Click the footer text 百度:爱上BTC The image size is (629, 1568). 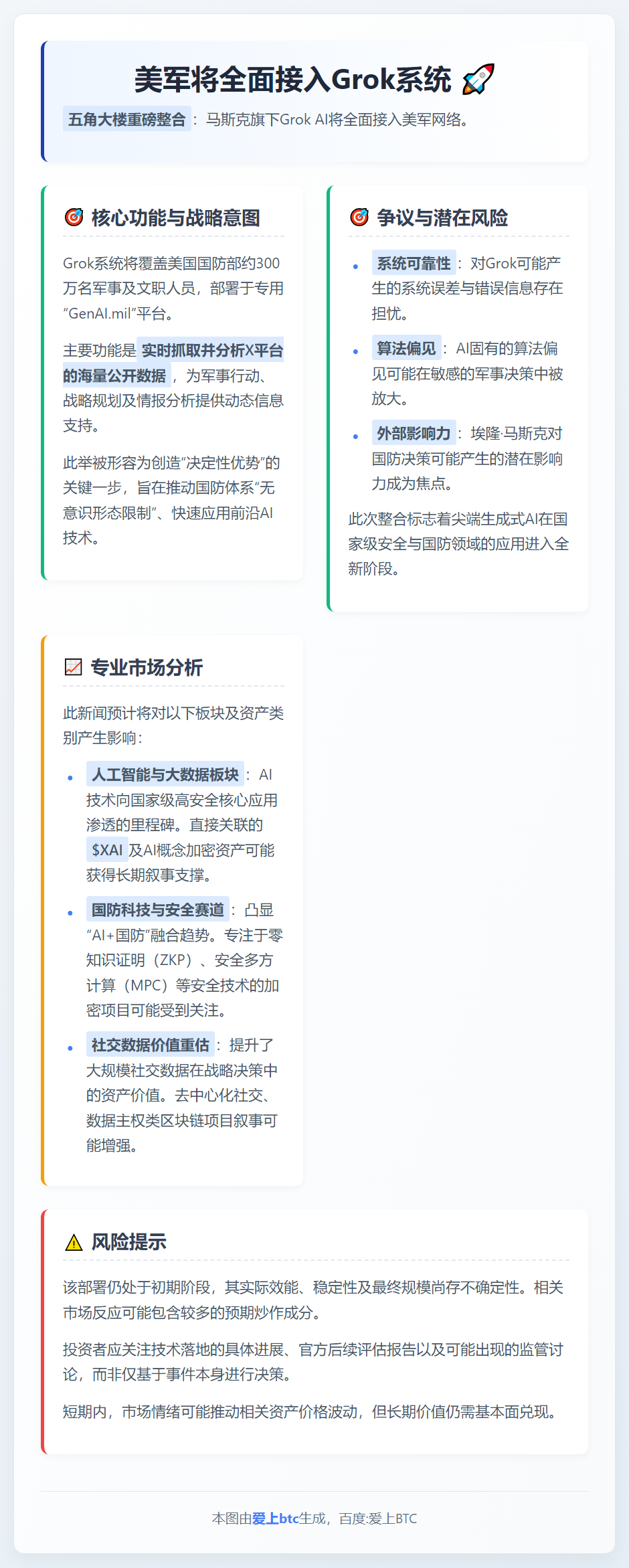378,1518
